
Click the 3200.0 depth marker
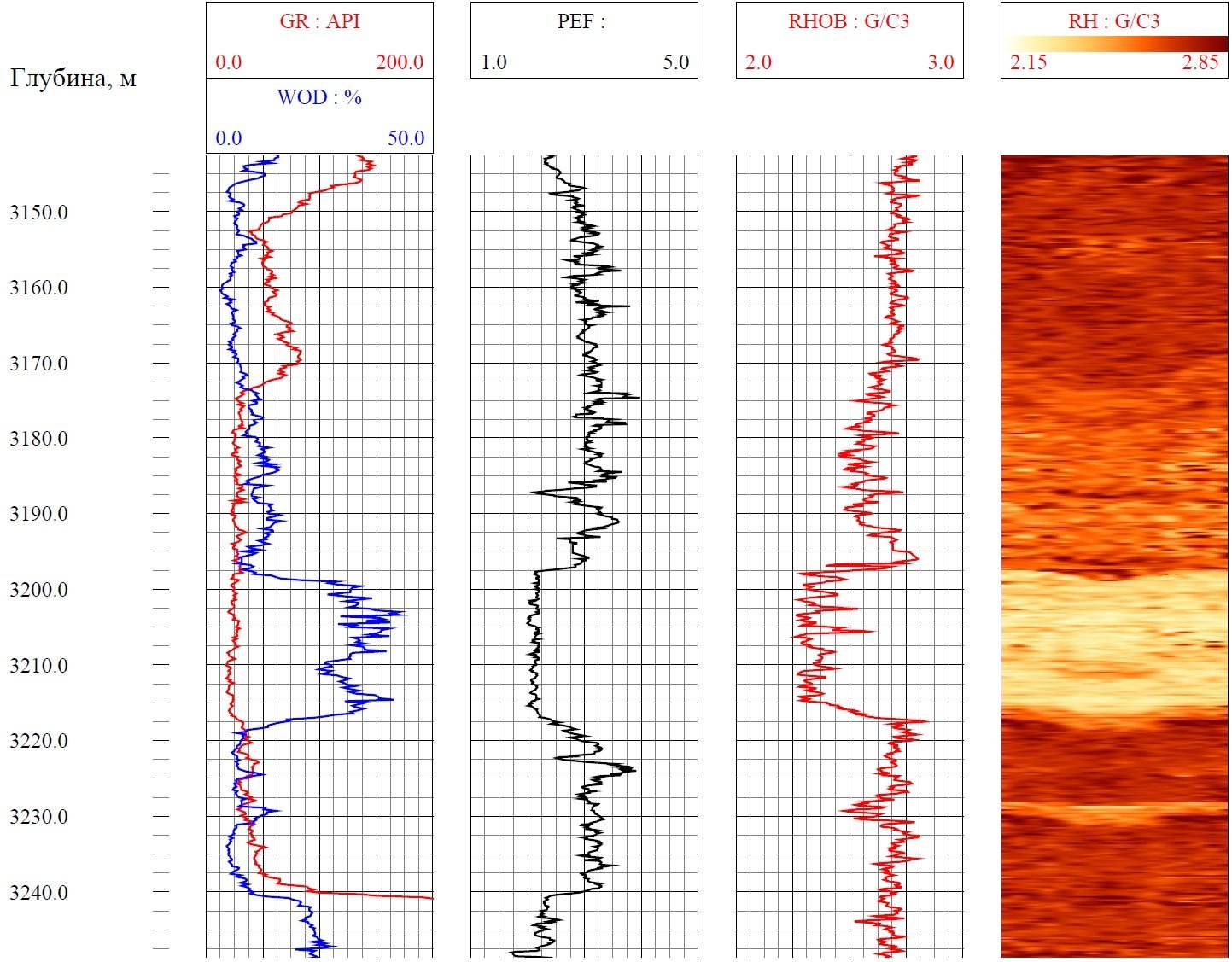click(x=39, y=590)
